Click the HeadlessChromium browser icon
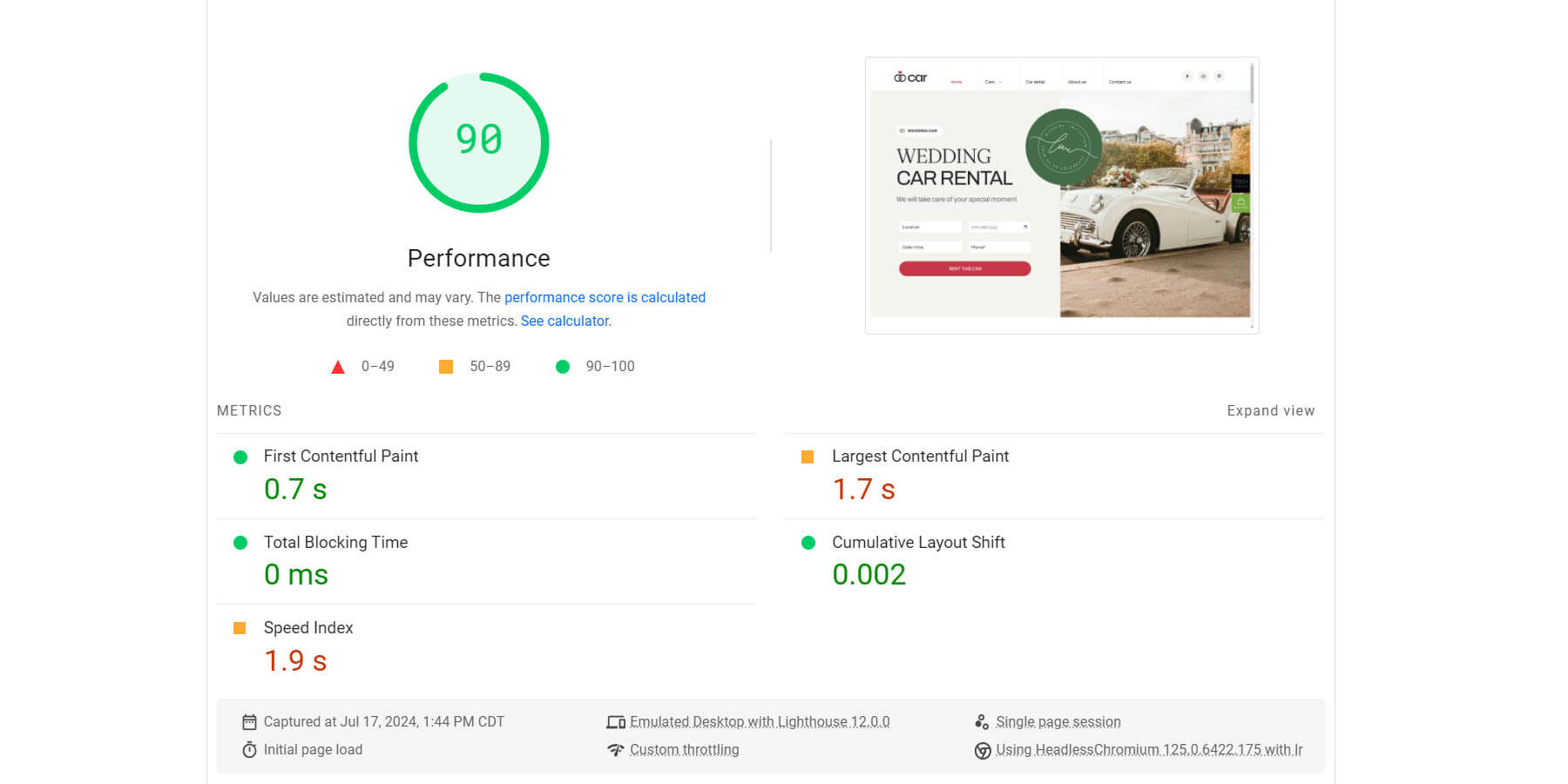1568x784 pixels. coord(983,749)
